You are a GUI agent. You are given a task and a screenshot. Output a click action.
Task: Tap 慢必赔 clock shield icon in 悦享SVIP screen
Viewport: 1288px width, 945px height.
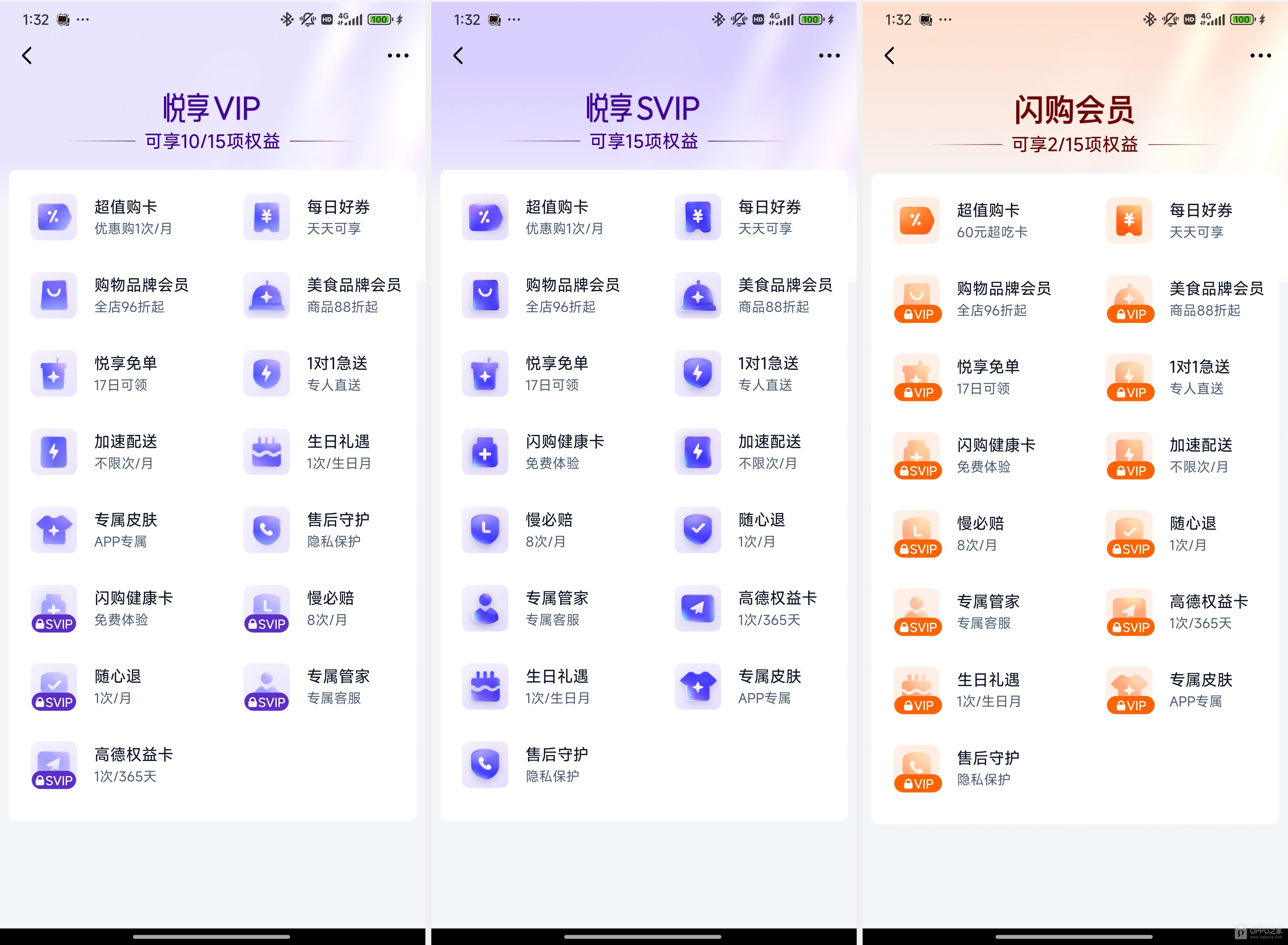point(485,530)
